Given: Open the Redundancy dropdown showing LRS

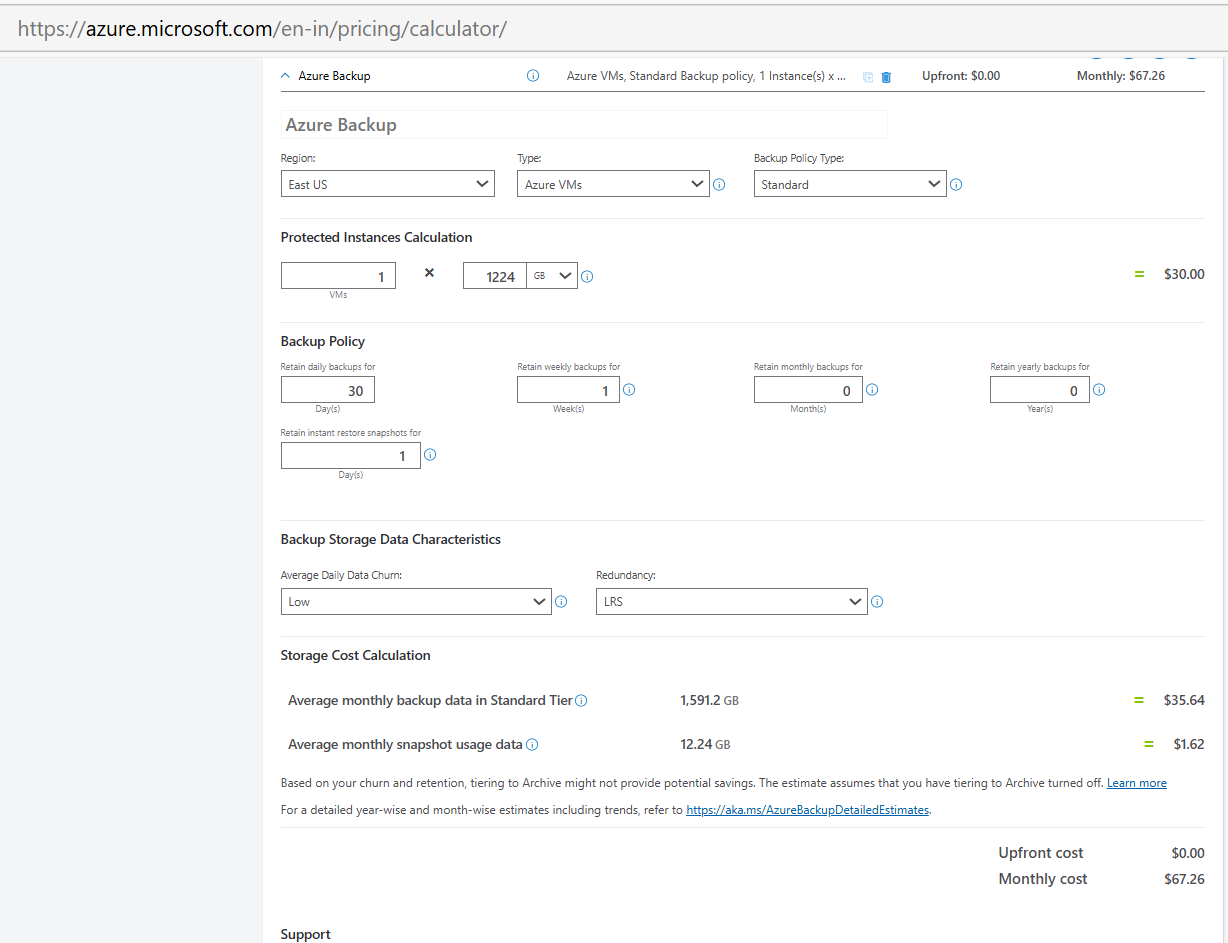Looking at the screenshot, I should point(732,601).
